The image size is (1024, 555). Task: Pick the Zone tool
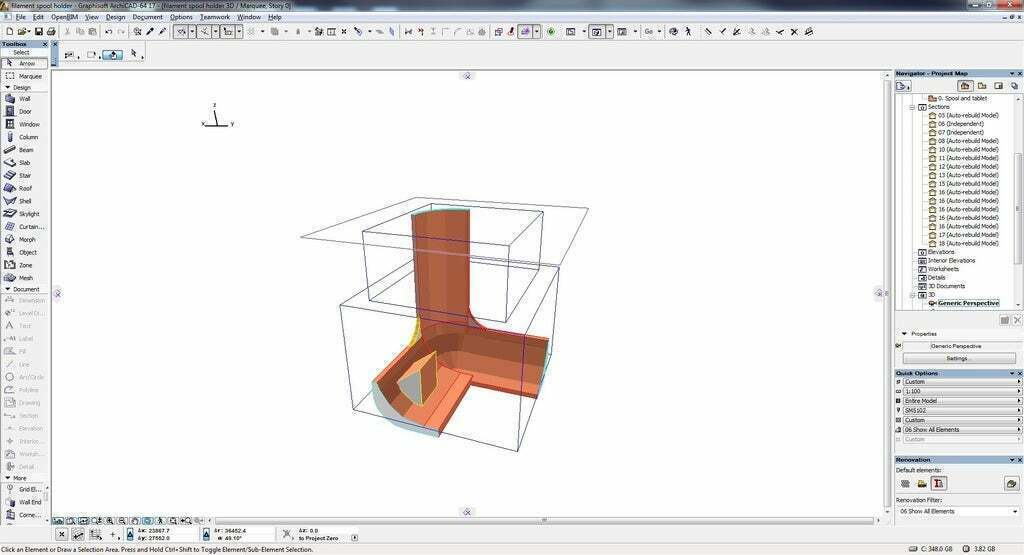pos(24,265)
